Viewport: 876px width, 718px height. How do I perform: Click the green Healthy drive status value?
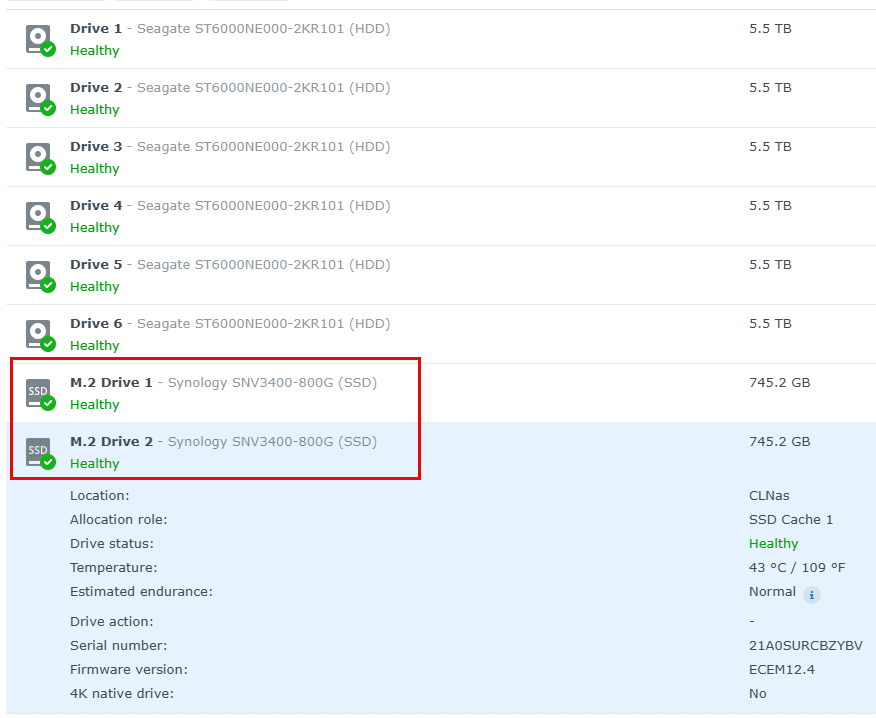(x=773, y=544)
